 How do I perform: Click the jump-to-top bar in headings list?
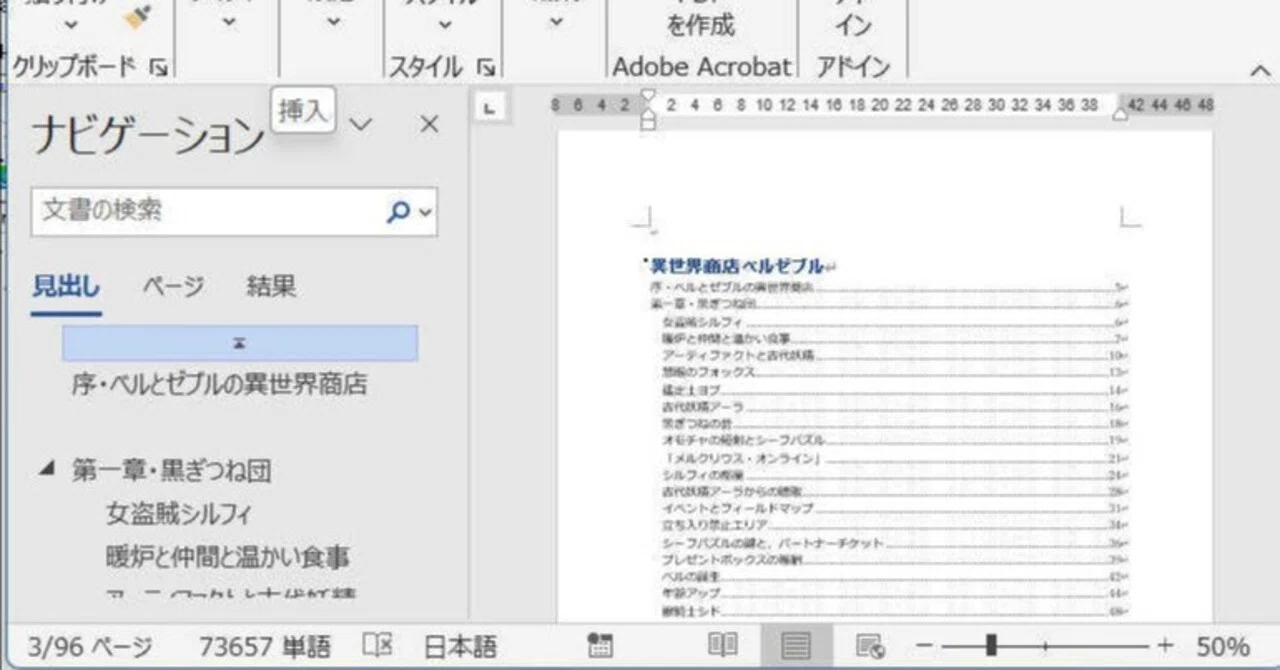240,343
